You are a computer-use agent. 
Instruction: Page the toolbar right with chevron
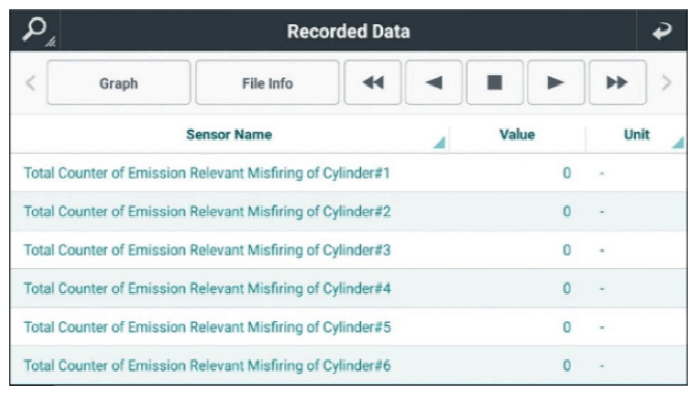pyautogui.click(x=666, y=83)
